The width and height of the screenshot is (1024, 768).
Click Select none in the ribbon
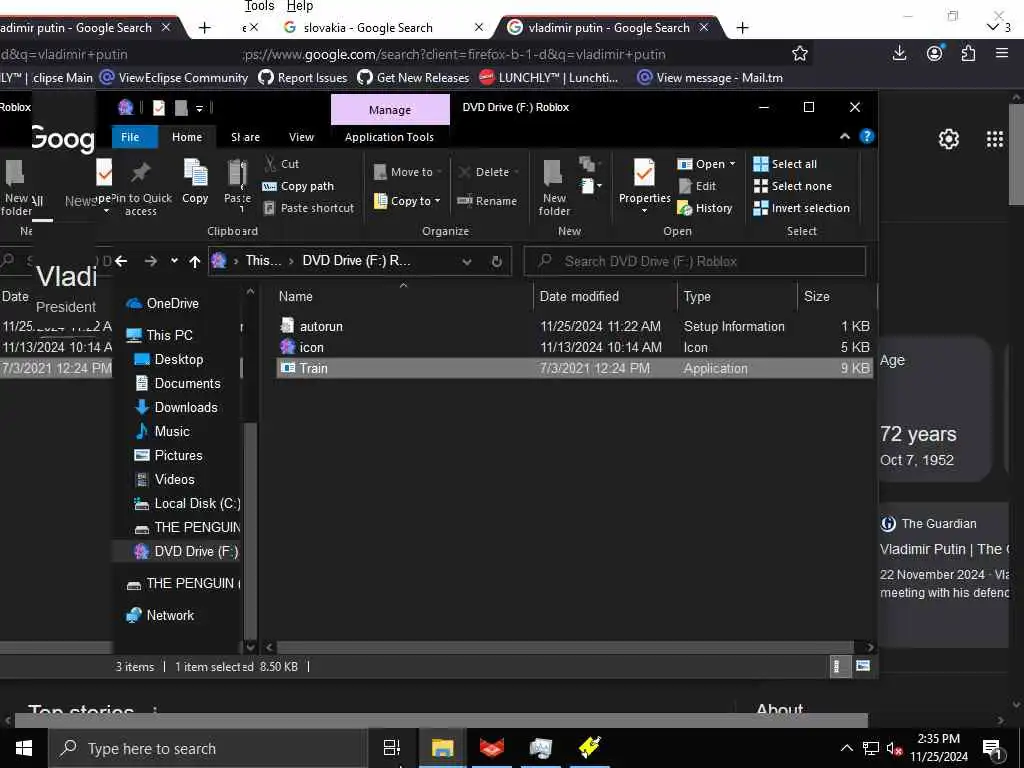793,186
